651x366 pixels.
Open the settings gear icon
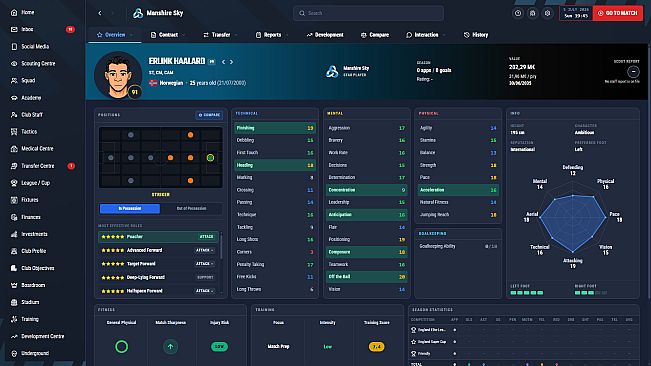point(548,13)
